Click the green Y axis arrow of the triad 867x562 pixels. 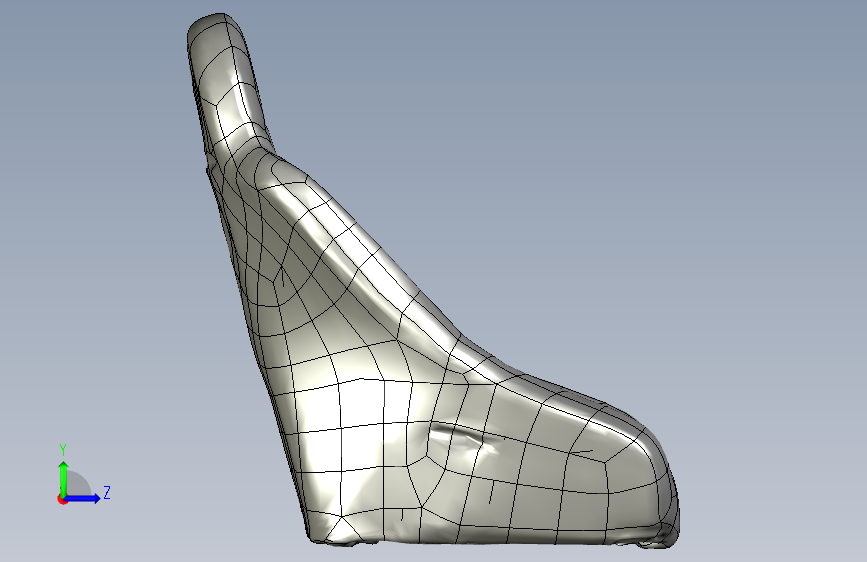tap(64, 478)
